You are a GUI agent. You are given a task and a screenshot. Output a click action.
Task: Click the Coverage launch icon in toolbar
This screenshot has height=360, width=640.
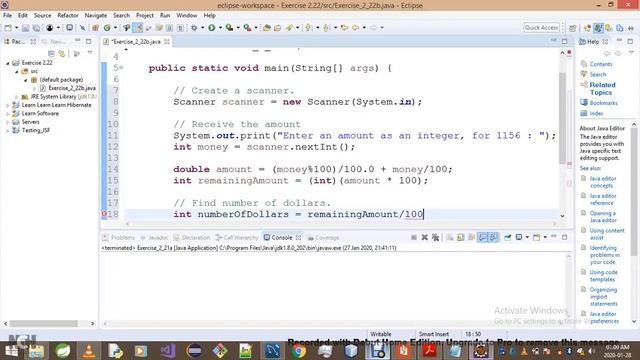tap(229, 28)
